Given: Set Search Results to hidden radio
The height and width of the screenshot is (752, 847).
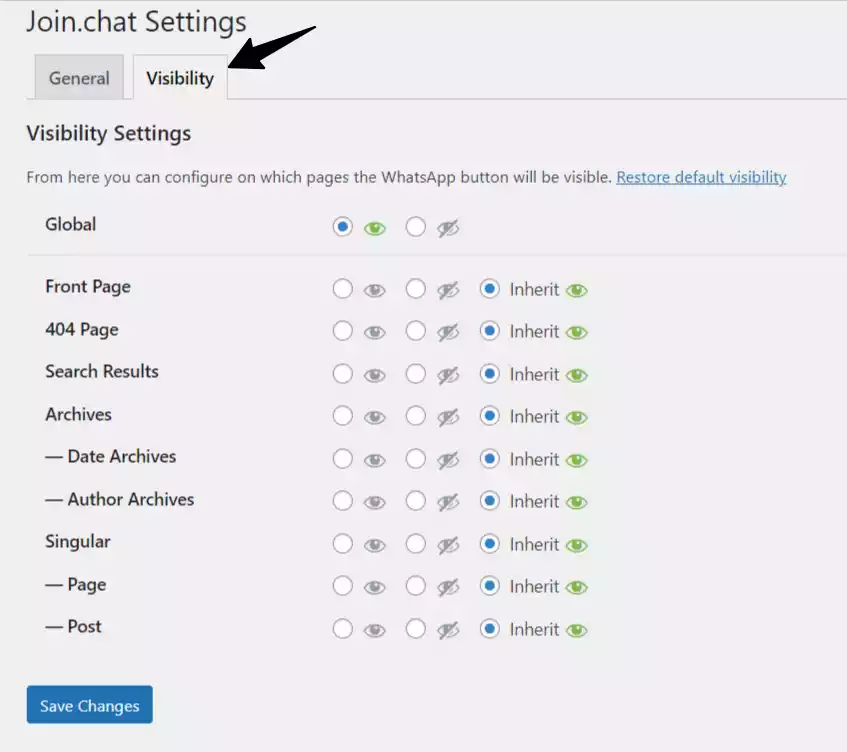Looking at the screenshot, I should [x=415, y=373].
